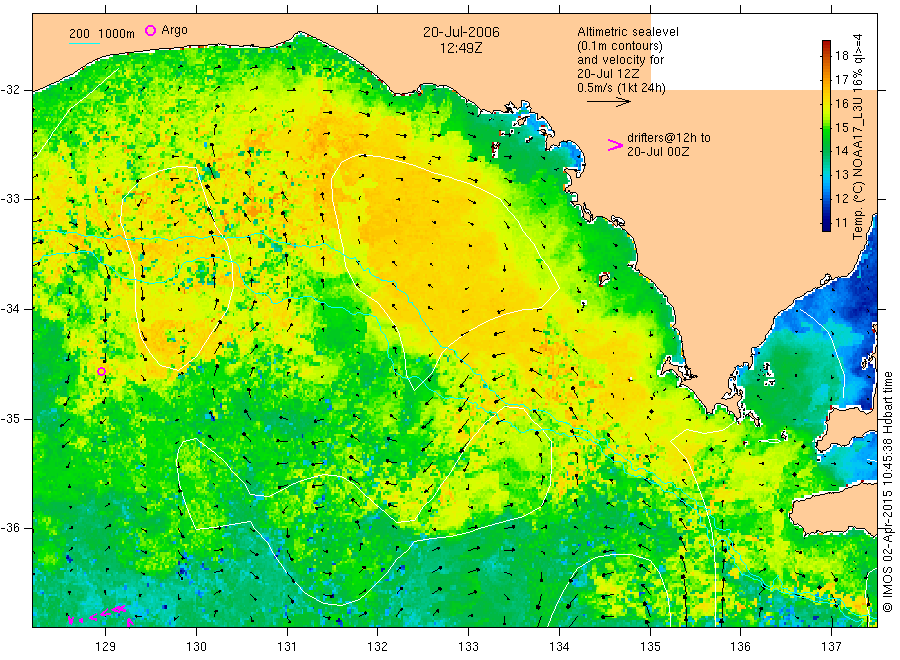Screen dimensions: 900x660
Task: Click longitude label 134
Action: pos(559,647)
